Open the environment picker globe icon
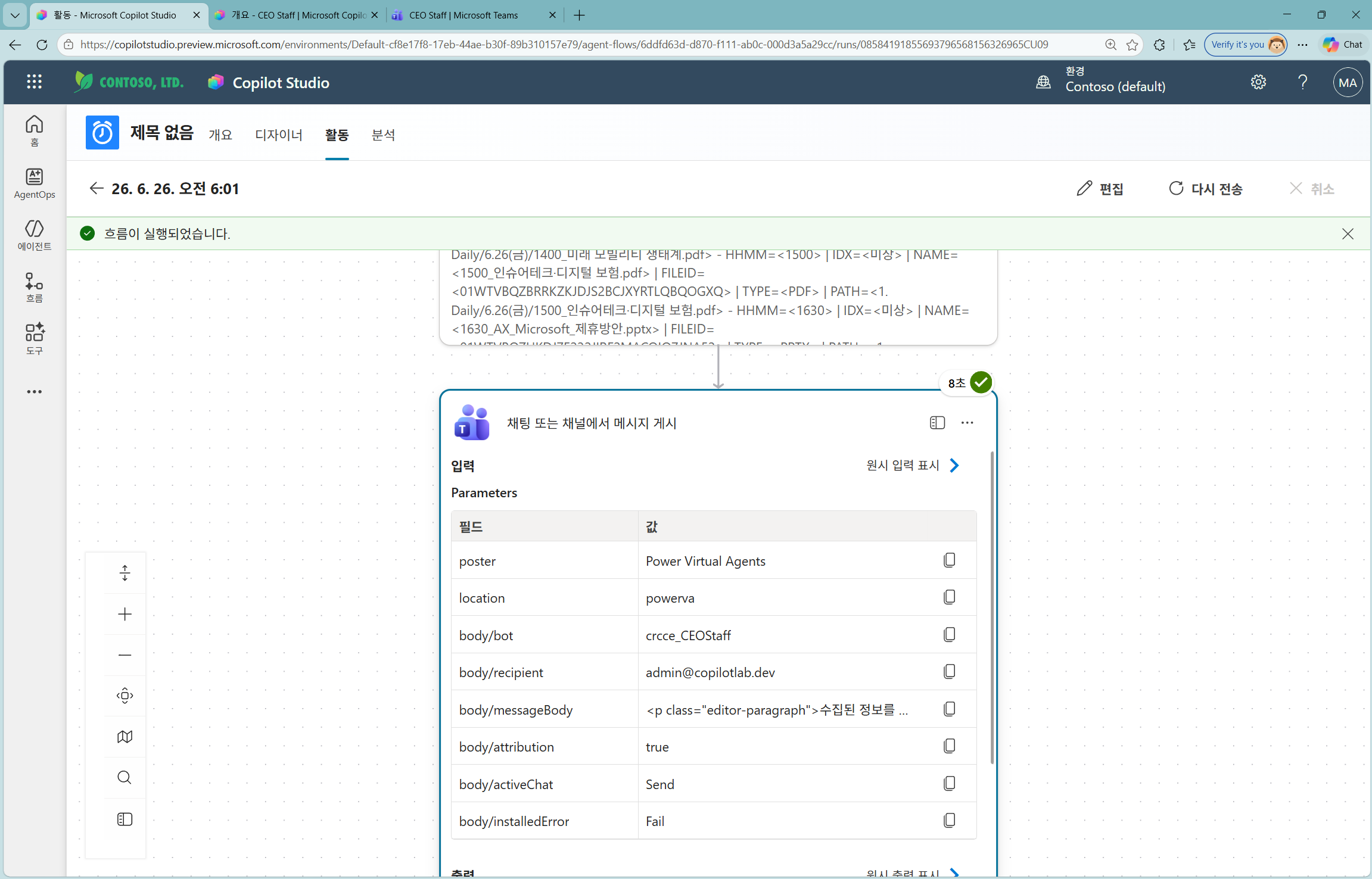The width and height of the screenshot is (1372, 879). (1043, 82)
